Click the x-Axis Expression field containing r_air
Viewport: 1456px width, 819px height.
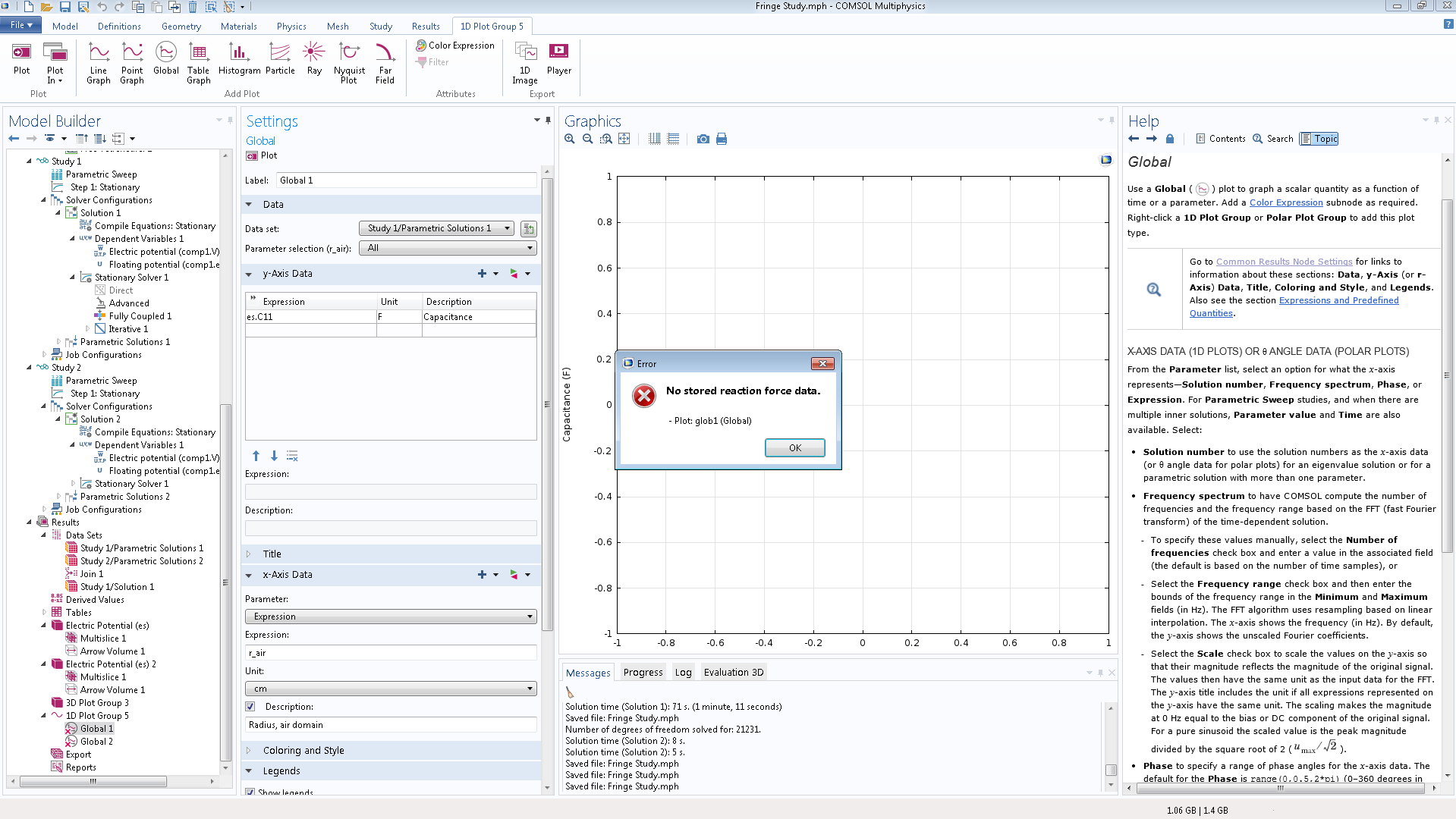point(391,653)
